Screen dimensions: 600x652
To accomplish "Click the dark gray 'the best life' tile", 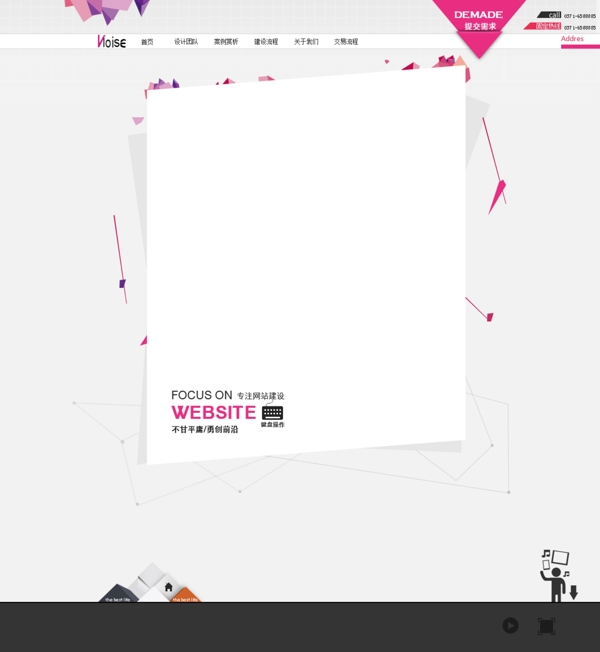I will pyautogui.click(x=118, y=594).
